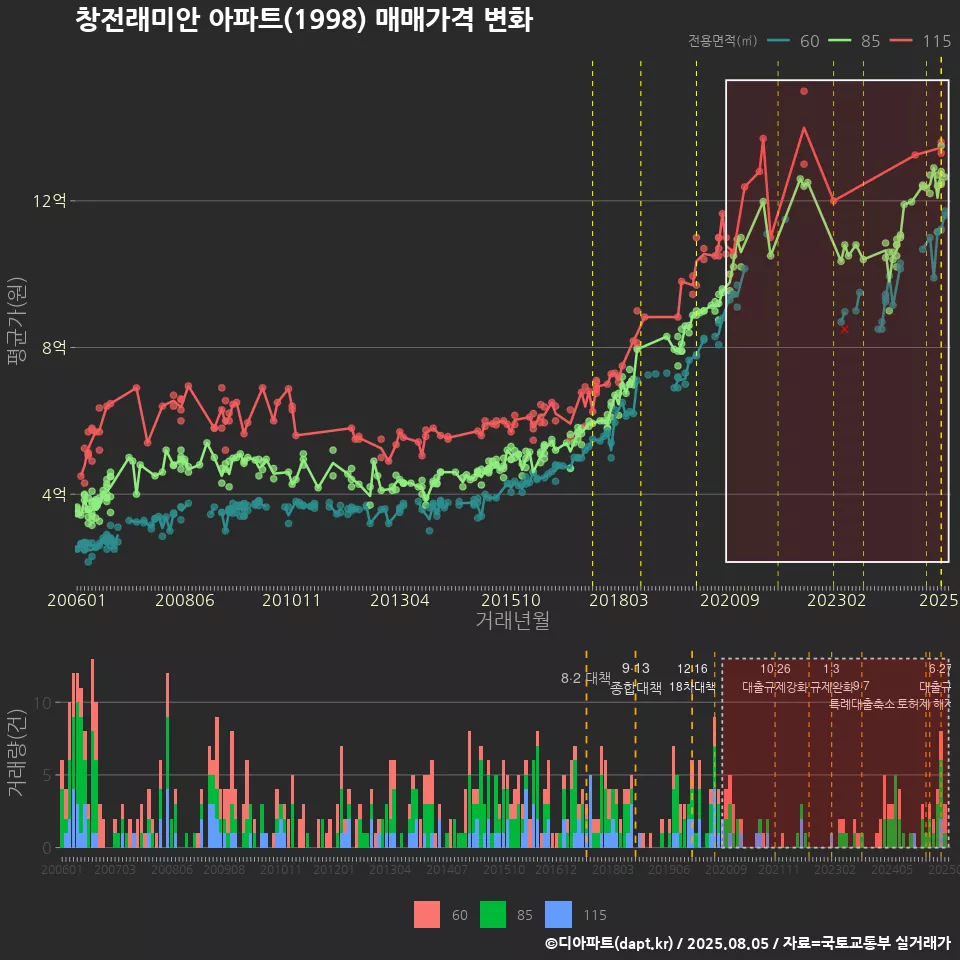Click the volume chart x-axis label '200908'
This screenshot has width=960, height=960.
[224, 869]
